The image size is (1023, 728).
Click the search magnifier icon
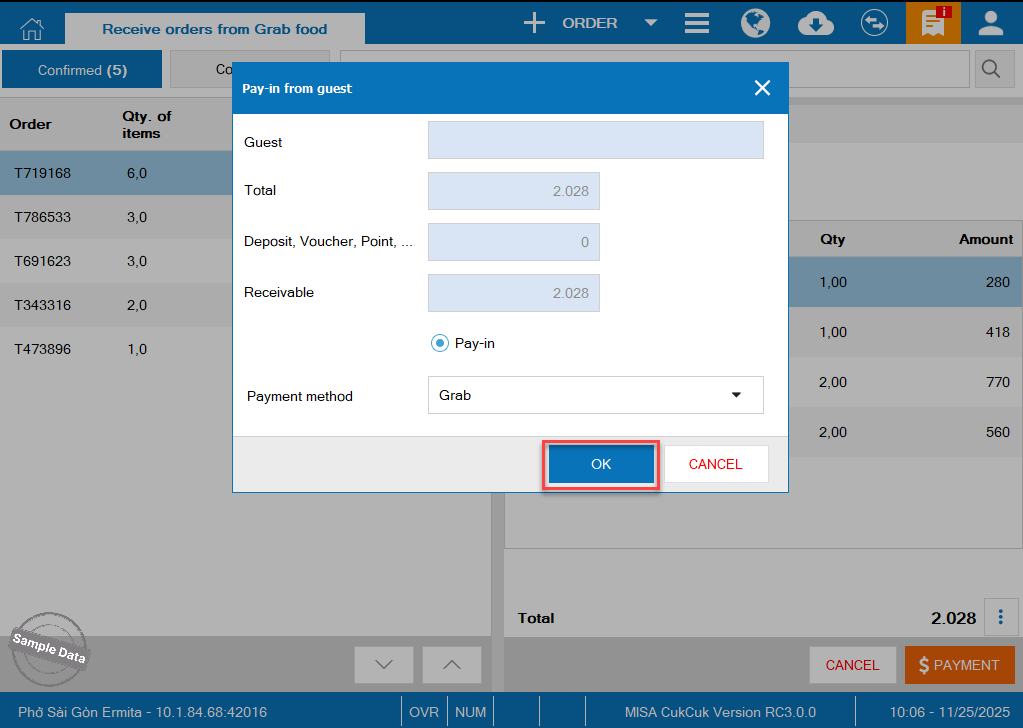click(991, 69)
